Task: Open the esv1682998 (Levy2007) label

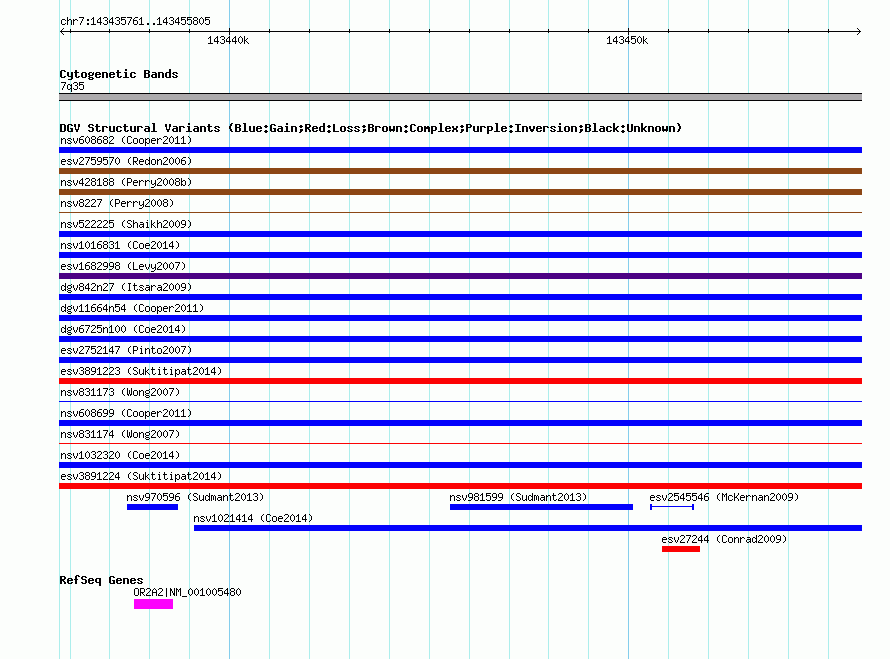Action: [x=123, y=266]
